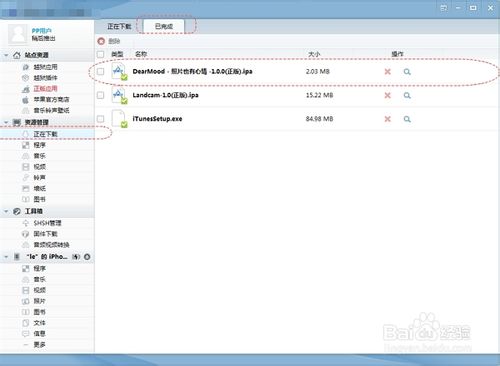Image resolution: width=500 pixels, height=366 pixels.
Task: Open 越狱插件 in the sidebar
Action: pos(45,78)
